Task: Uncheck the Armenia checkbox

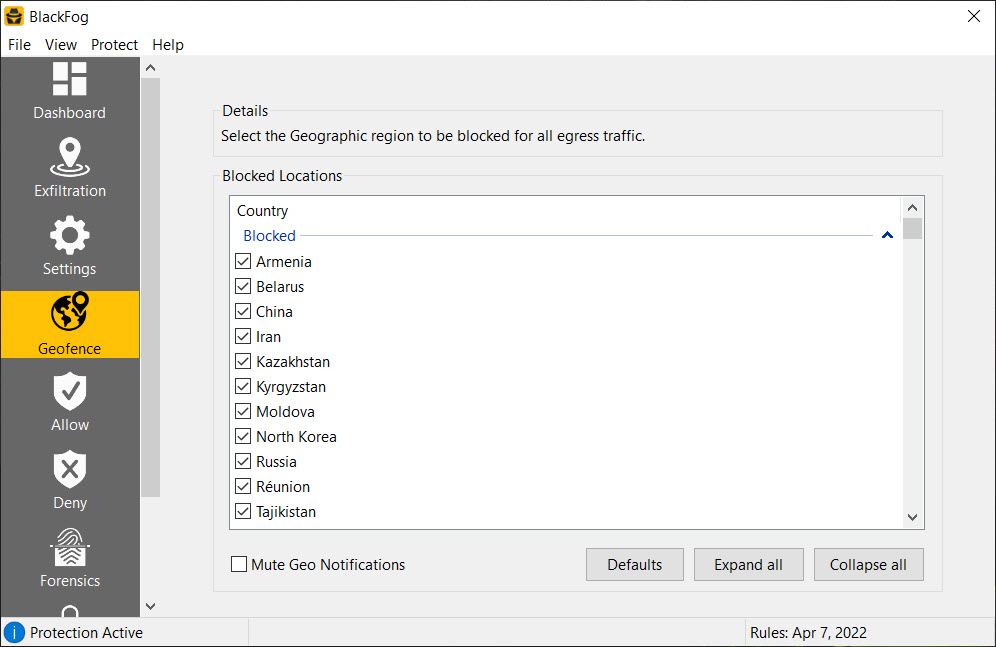Action: pos(243,262)
